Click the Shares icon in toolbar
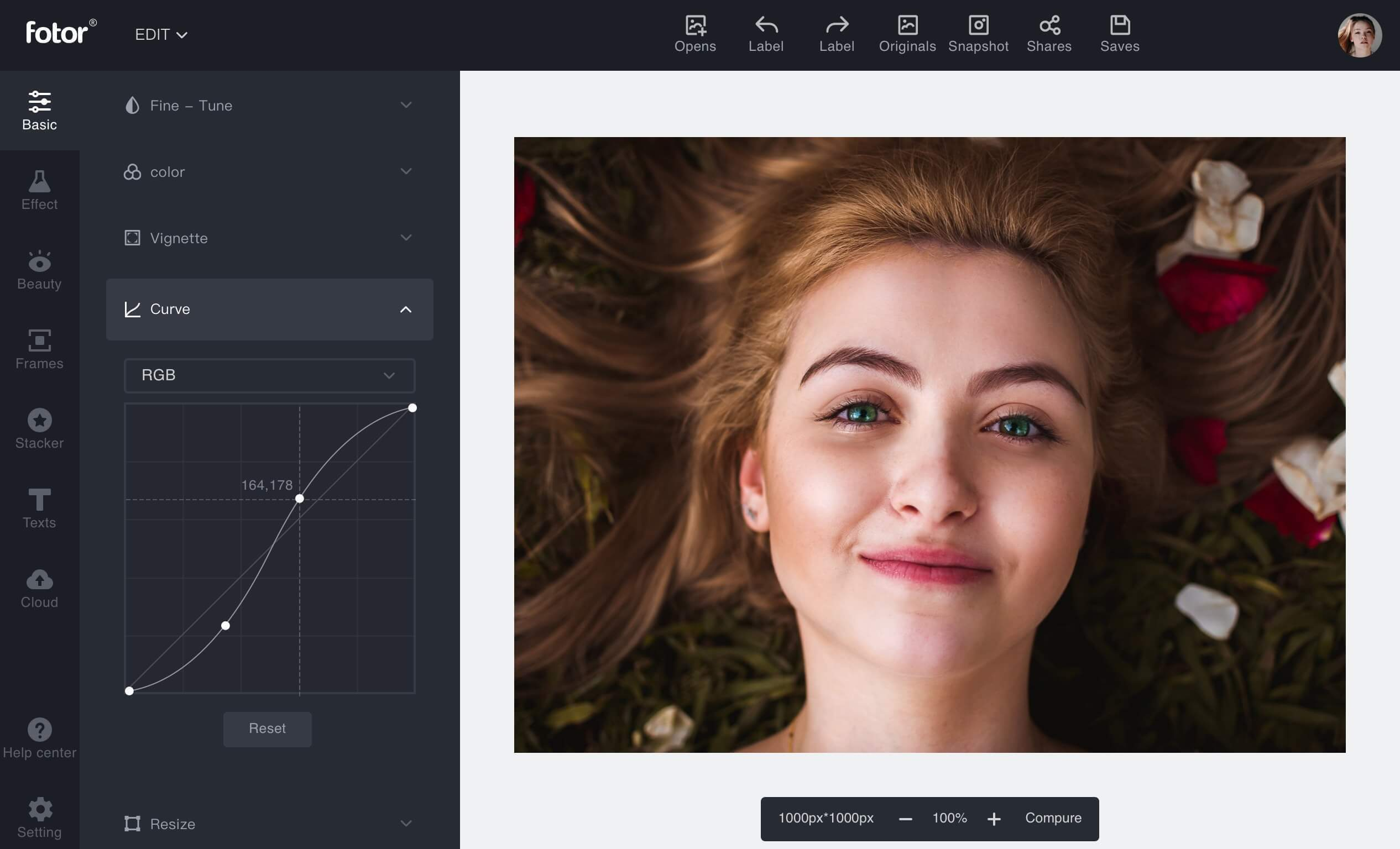 [x=1049, y=34]
